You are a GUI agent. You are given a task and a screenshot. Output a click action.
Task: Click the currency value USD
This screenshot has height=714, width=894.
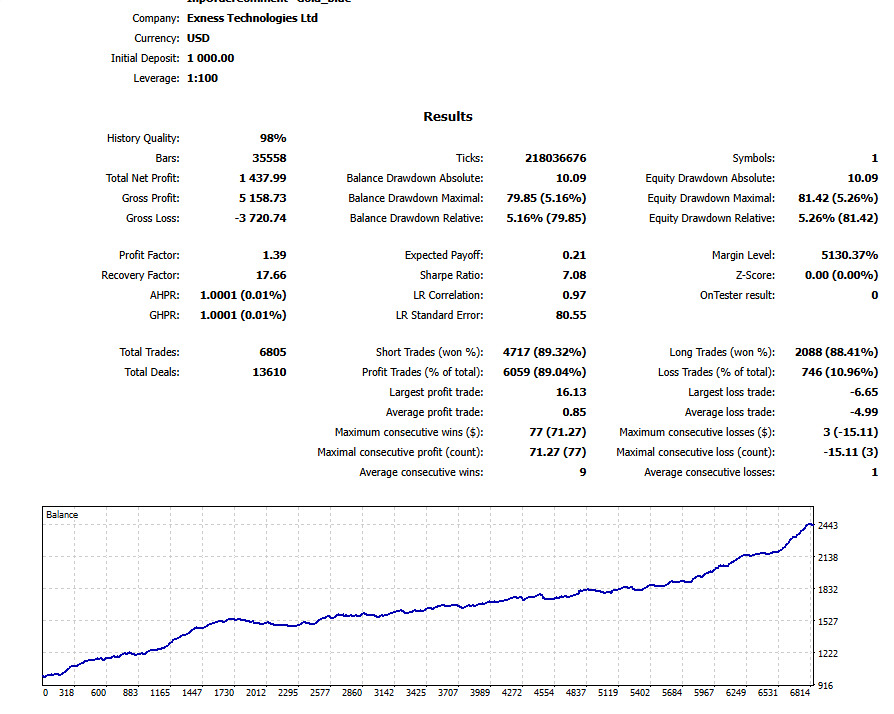pyautogui.click(x=198, y=38)
